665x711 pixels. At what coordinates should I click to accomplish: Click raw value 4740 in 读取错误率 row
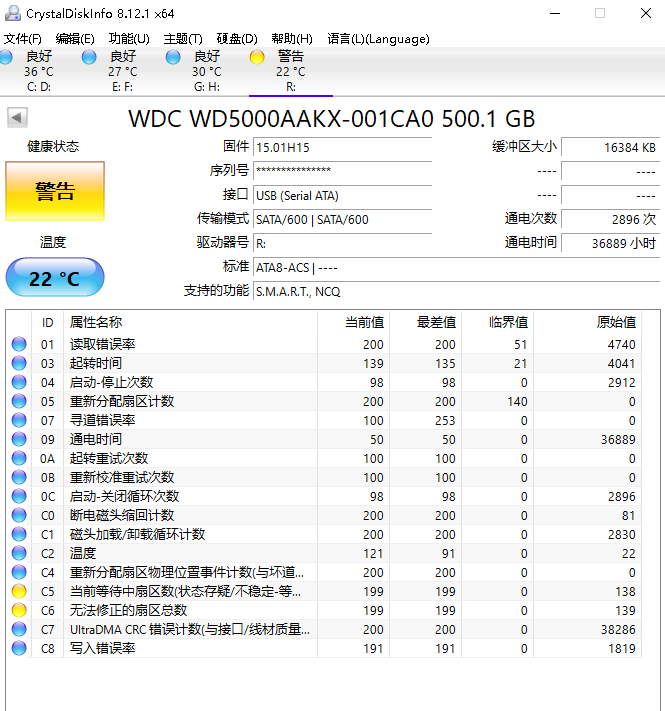621,344
